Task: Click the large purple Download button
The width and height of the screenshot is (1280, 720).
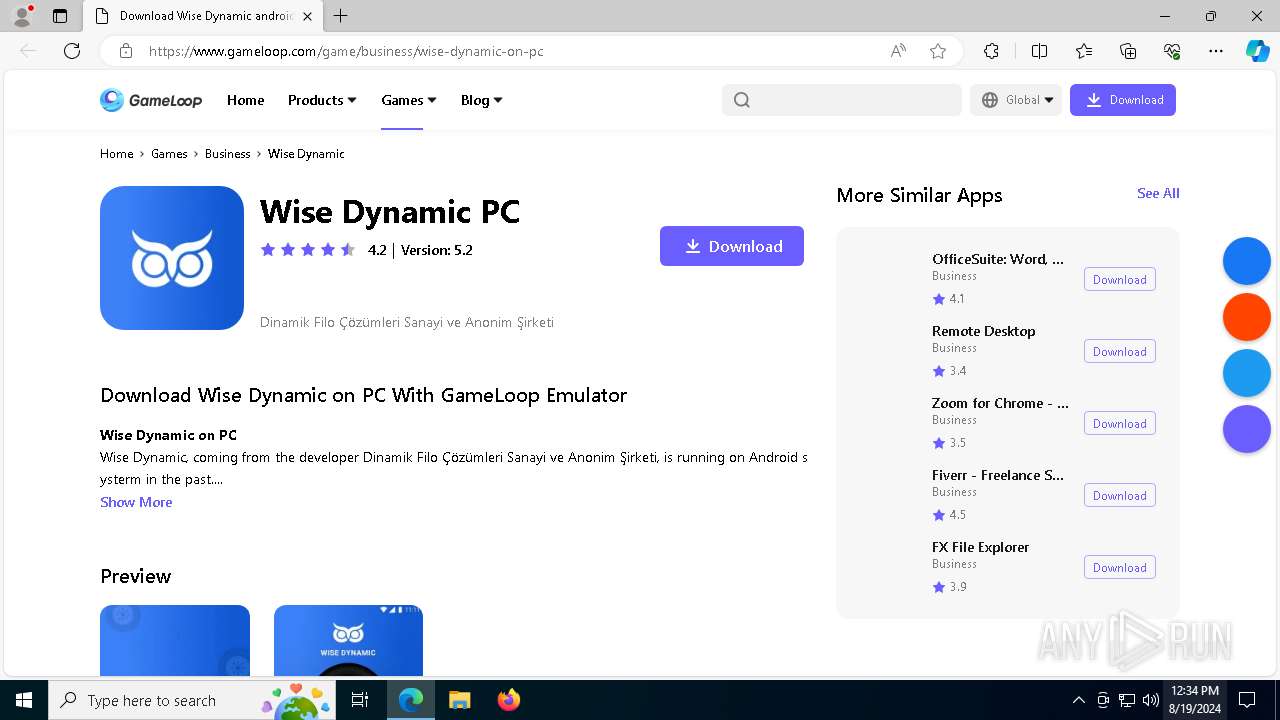Action: [x=732, y=246]
